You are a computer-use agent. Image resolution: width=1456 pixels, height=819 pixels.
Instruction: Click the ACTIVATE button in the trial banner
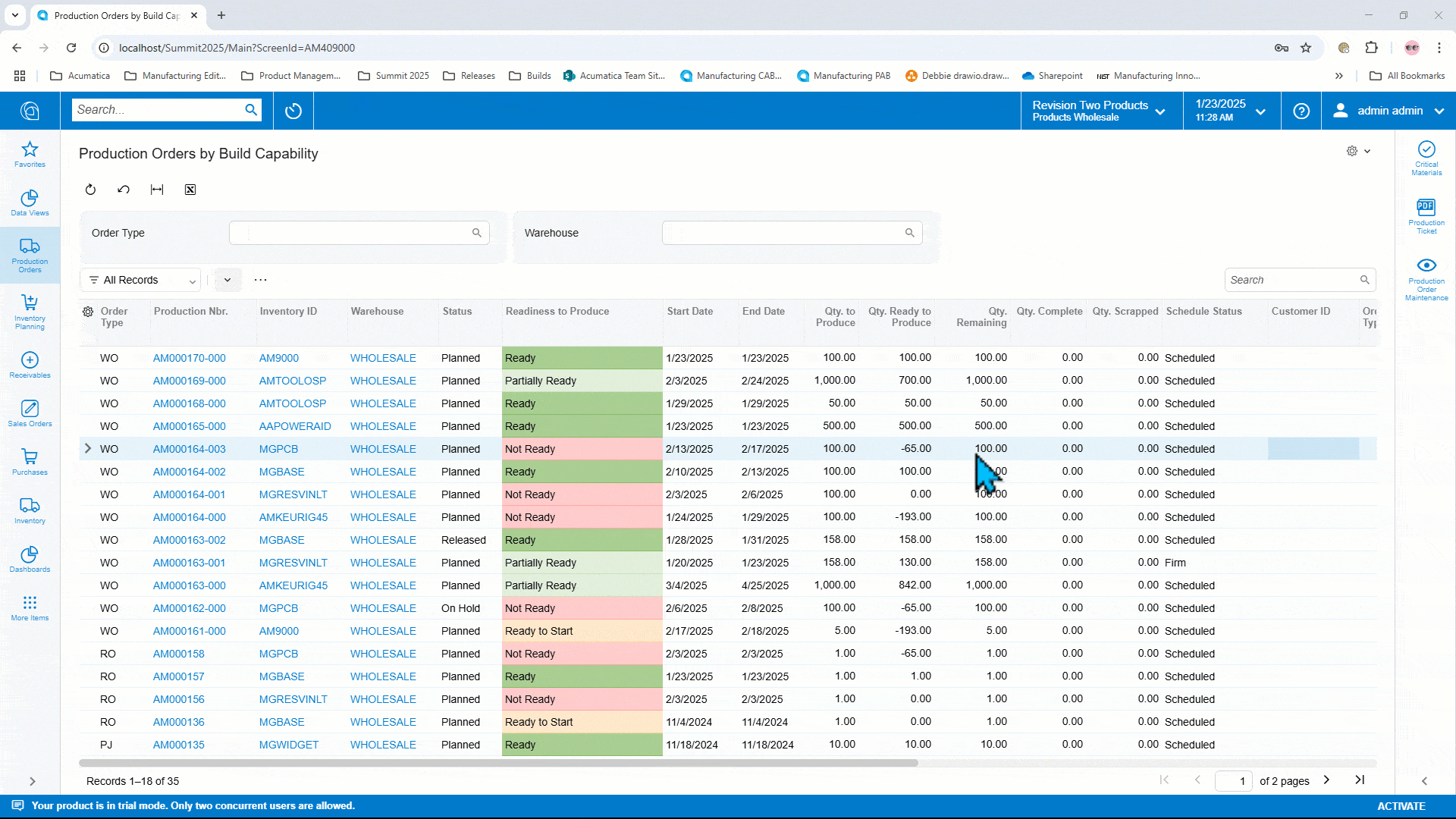(1401, 806)
